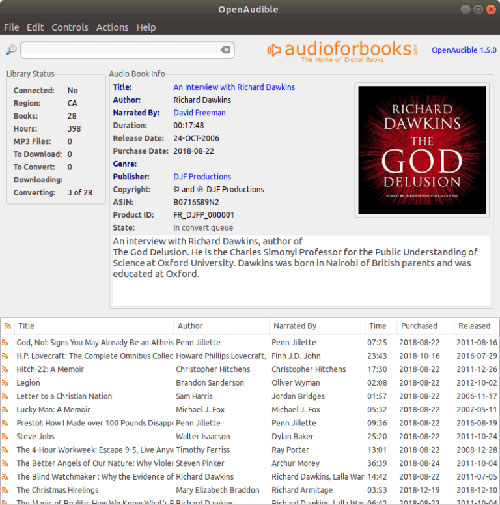Click author cell Brandon Sanderson
This screenshot has height=505, width=500.
point(210,383)
